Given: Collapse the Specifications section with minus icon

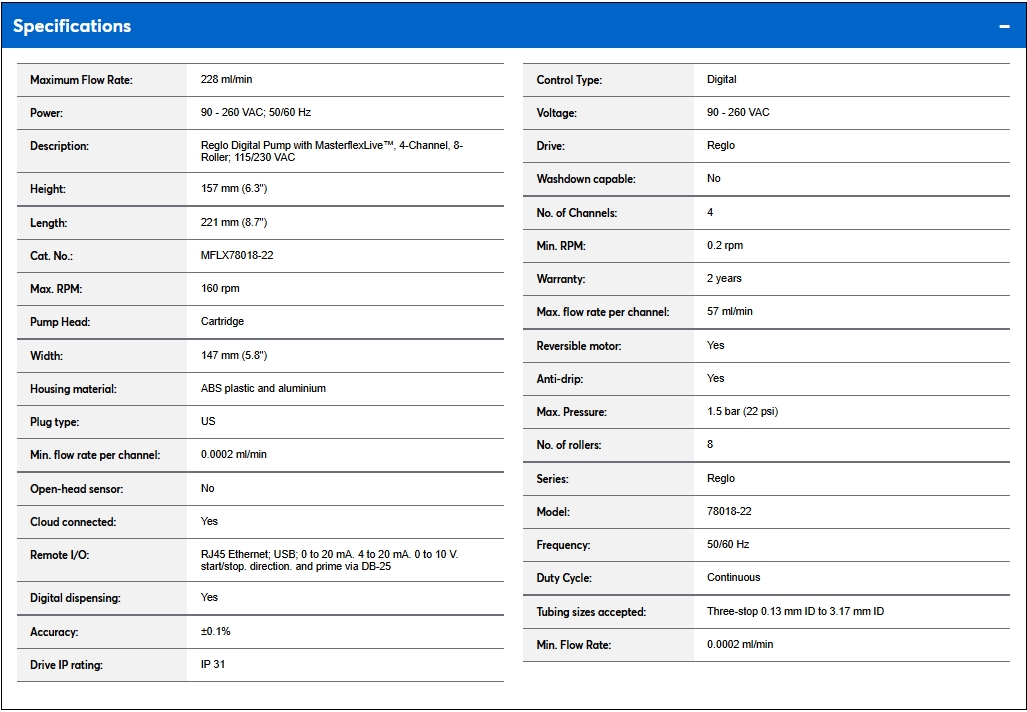Looking at the screenshot, I should [x=1004, y=26].
